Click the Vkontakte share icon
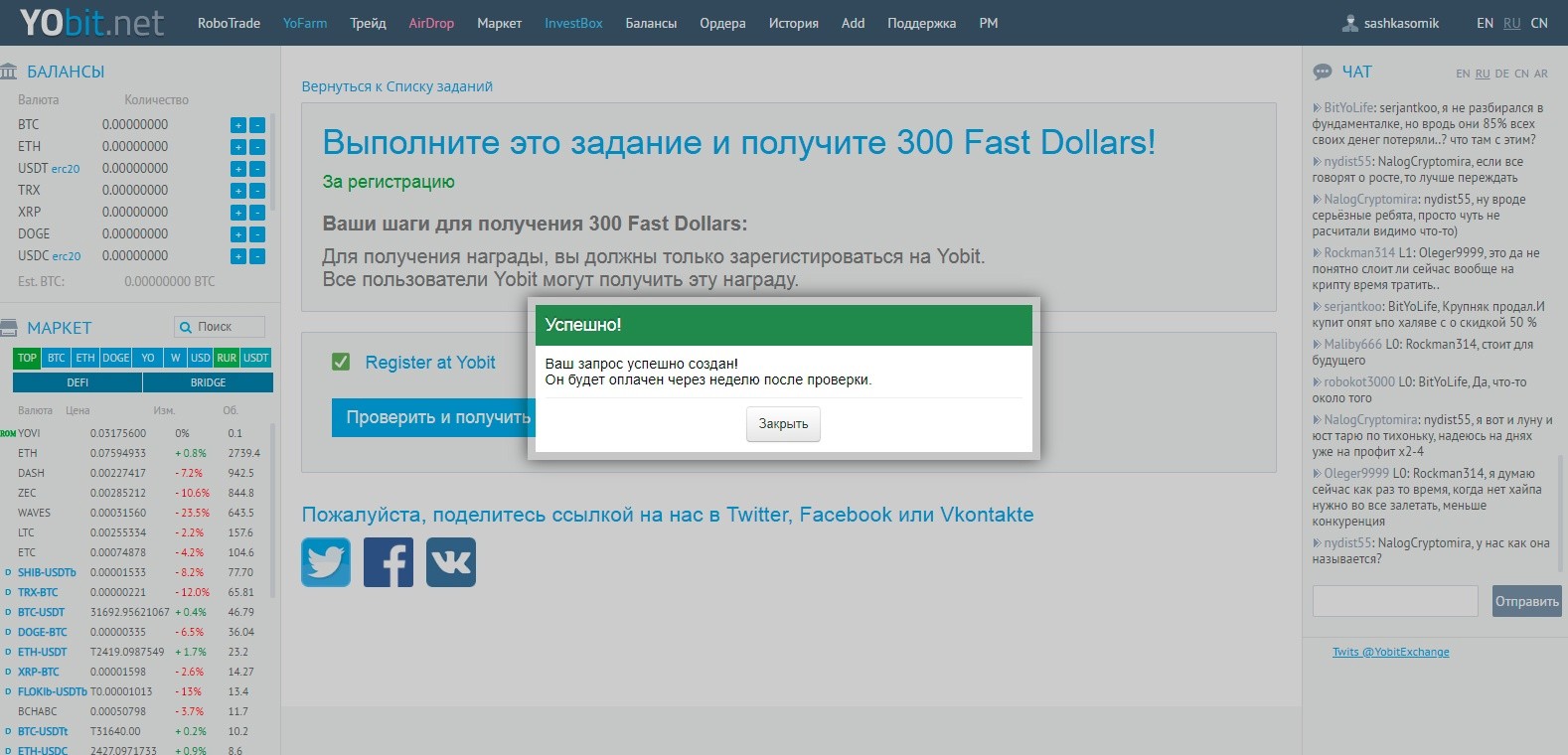This screenshot has height=755, width=1568. [x=451, y=562]
